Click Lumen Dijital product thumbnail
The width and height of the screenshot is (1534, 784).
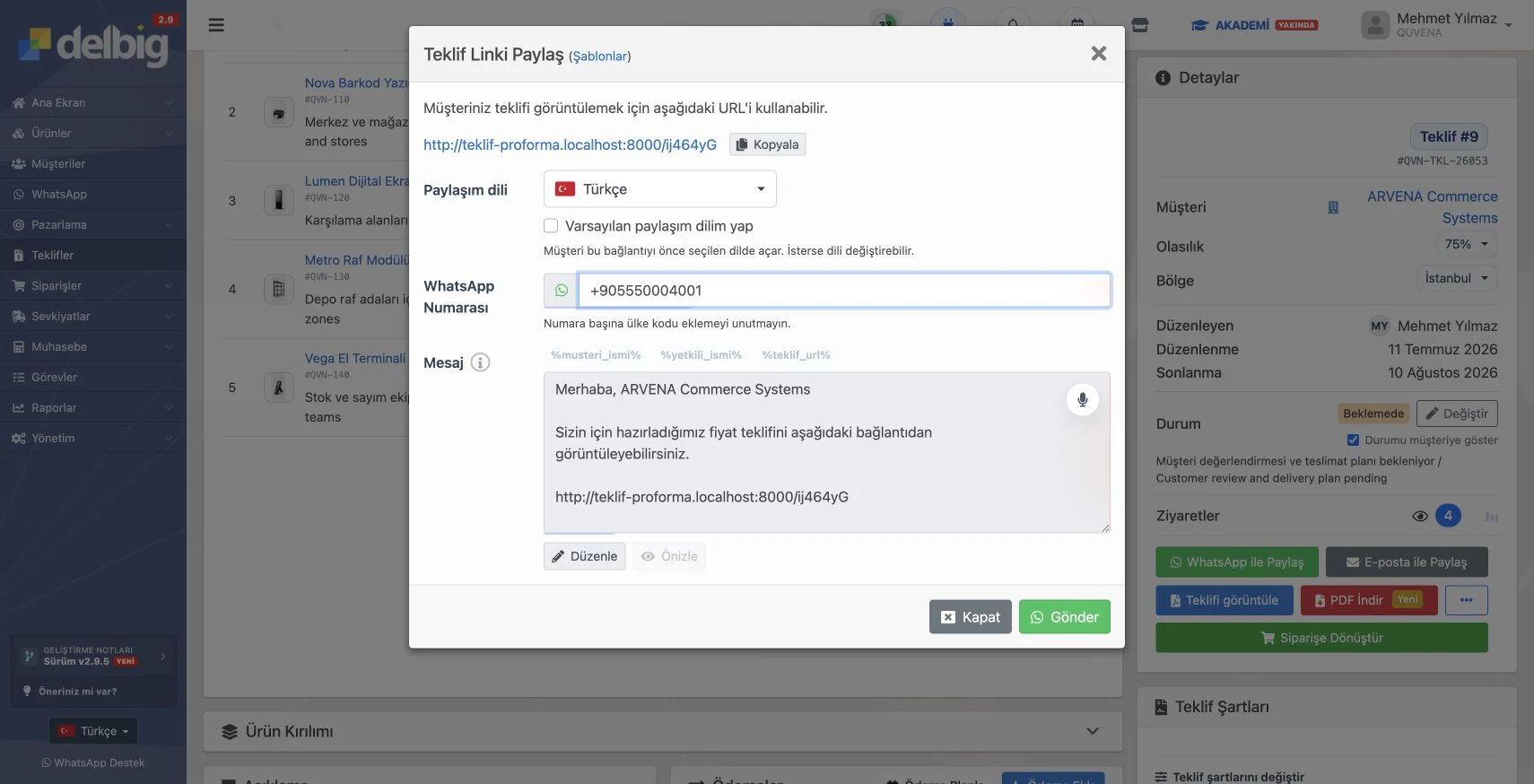(279, 200)
